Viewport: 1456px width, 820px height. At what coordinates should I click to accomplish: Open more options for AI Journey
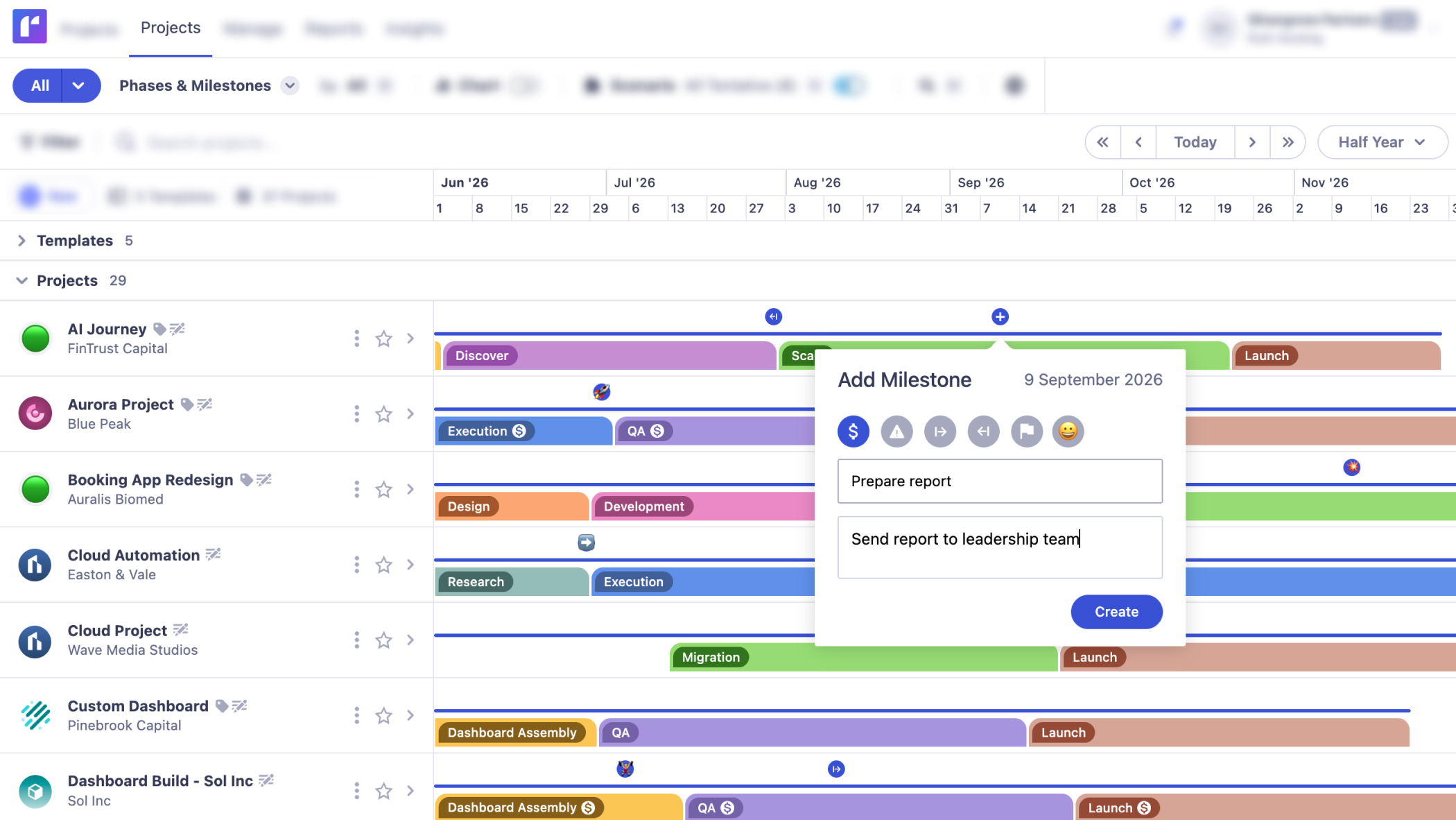(356, 339)
